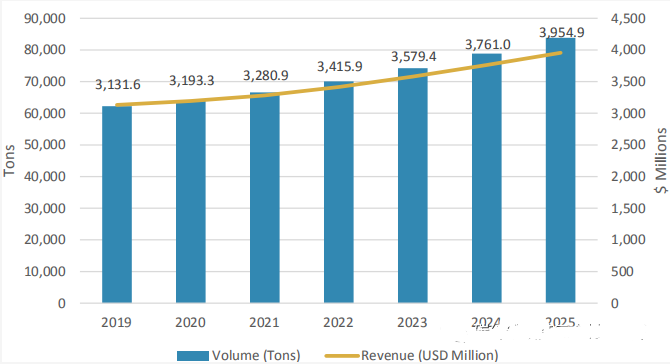Viewport: 670px width, 364px height.
Task: Click the 90,000 left axis value
Action: click(x=45, y=18)
